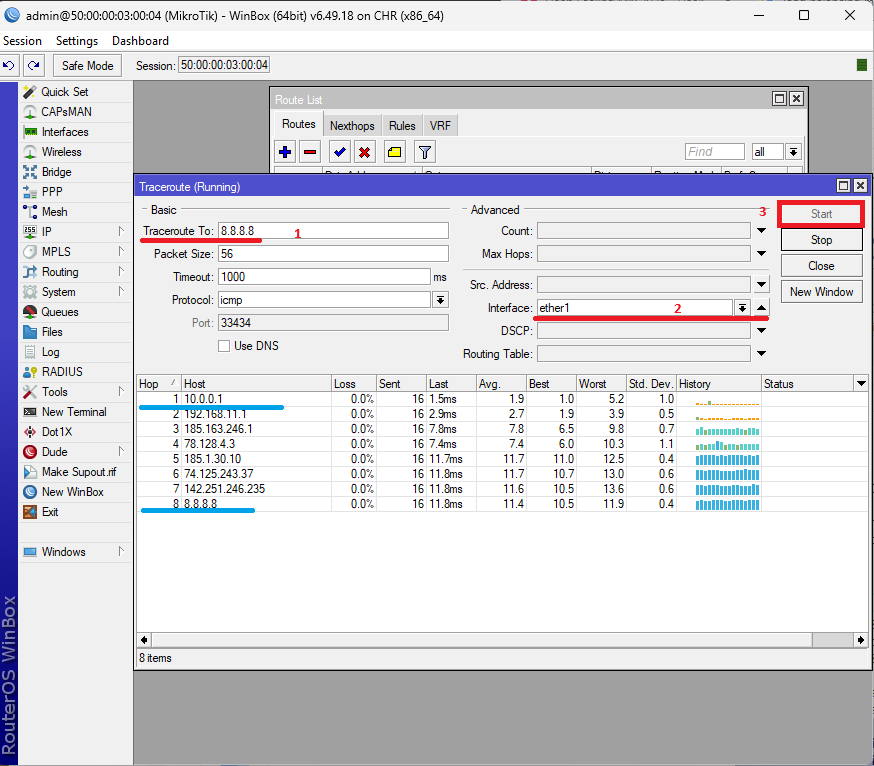Image resolution: width=874 pixels, height=766 pixels.
Task: Click the Traceroute To address field
Action: click(x=333, y=231)
